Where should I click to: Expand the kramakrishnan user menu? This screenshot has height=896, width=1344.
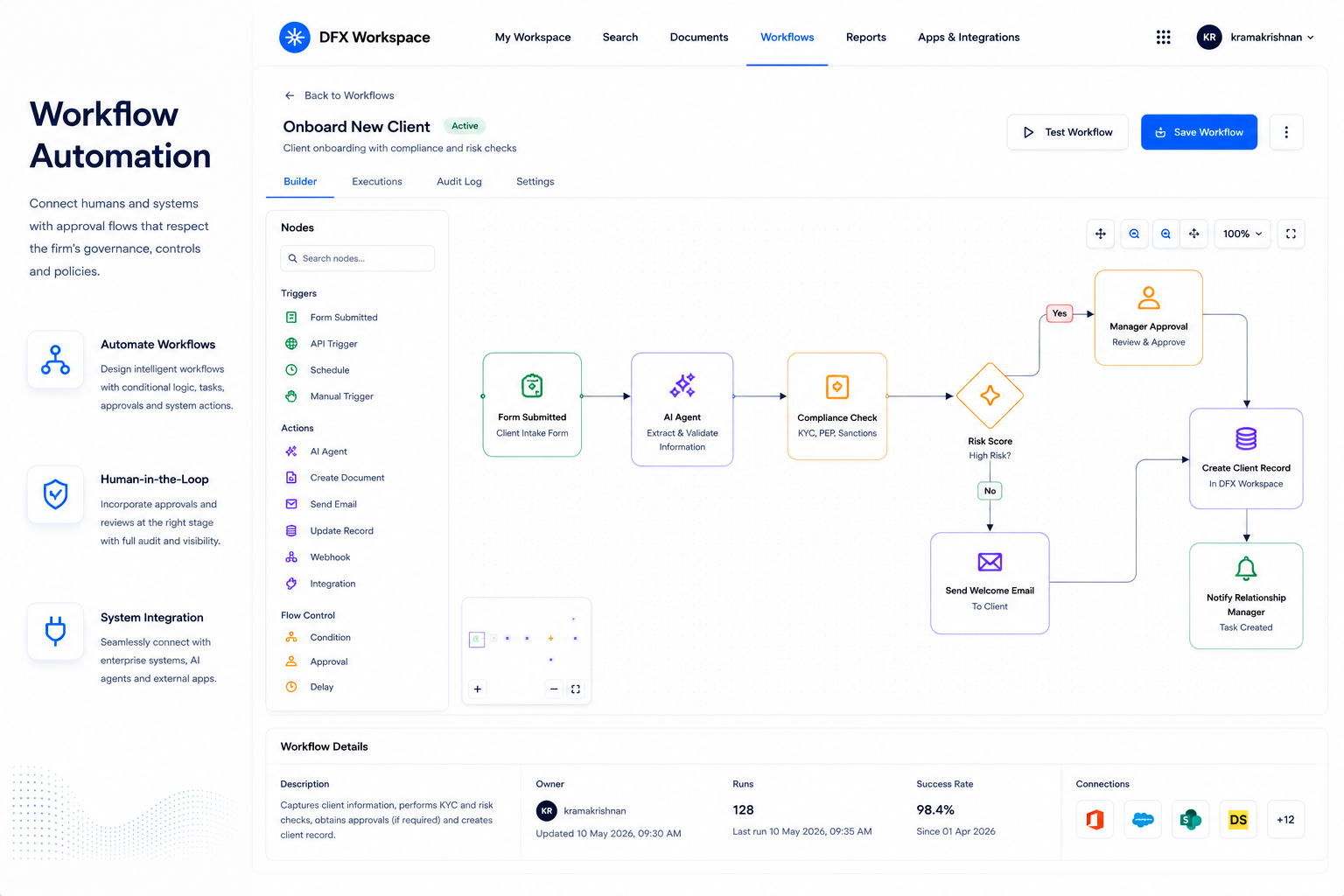(x=1256, y=37)
